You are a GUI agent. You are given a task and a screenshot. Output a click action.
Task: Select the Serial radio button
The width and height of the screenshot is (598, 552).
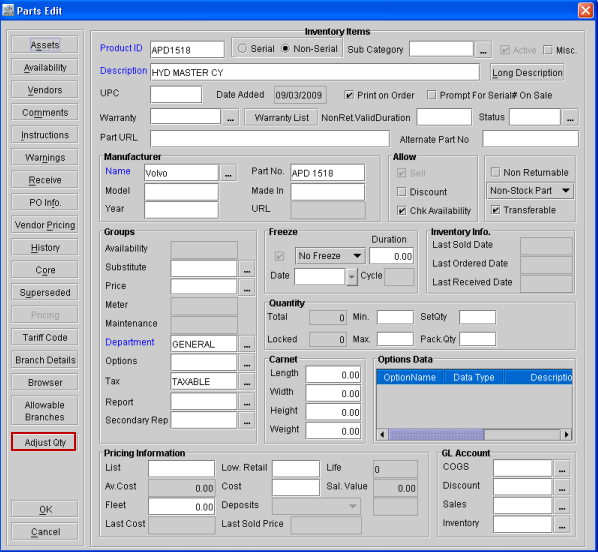[x=242, y=49]
